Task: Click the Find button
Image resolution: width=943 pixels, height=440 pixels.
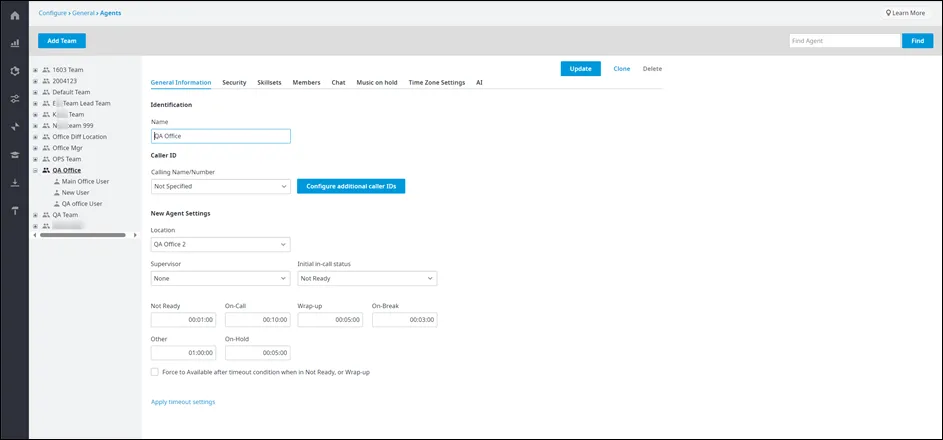Action: pyautogui.click(x=918, y=40)
